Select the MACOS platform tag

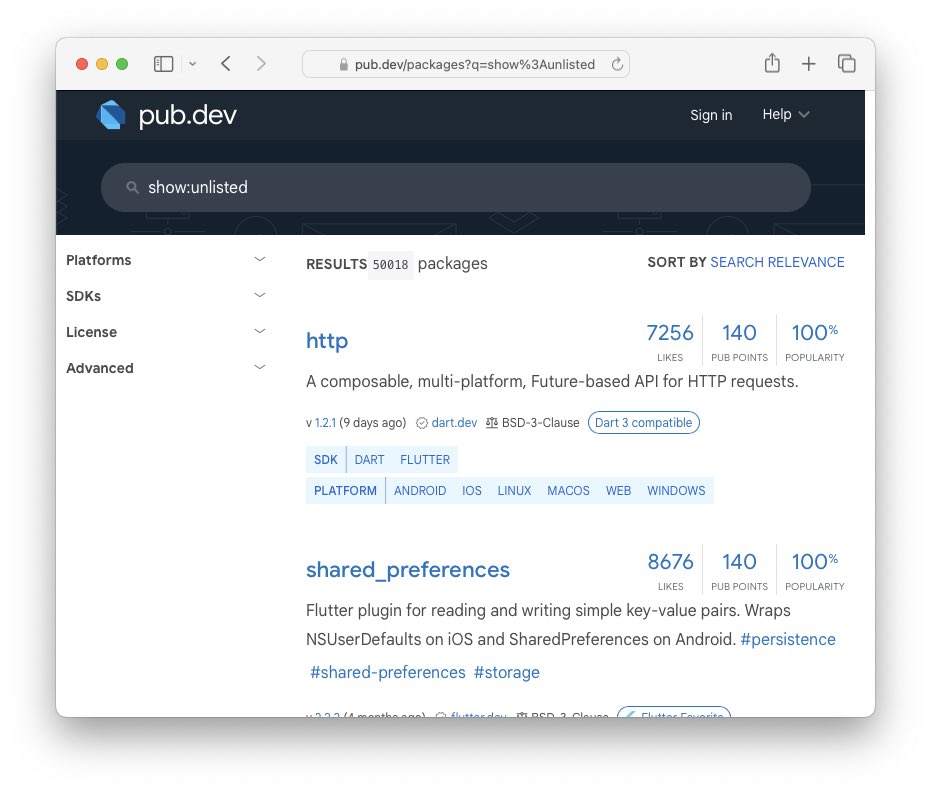[568, 491]
